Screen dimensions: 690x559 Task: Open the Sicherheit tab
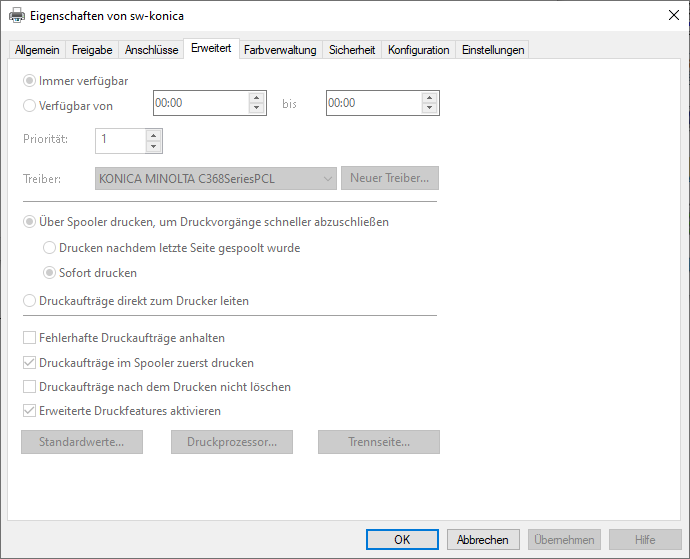point(352,50)
